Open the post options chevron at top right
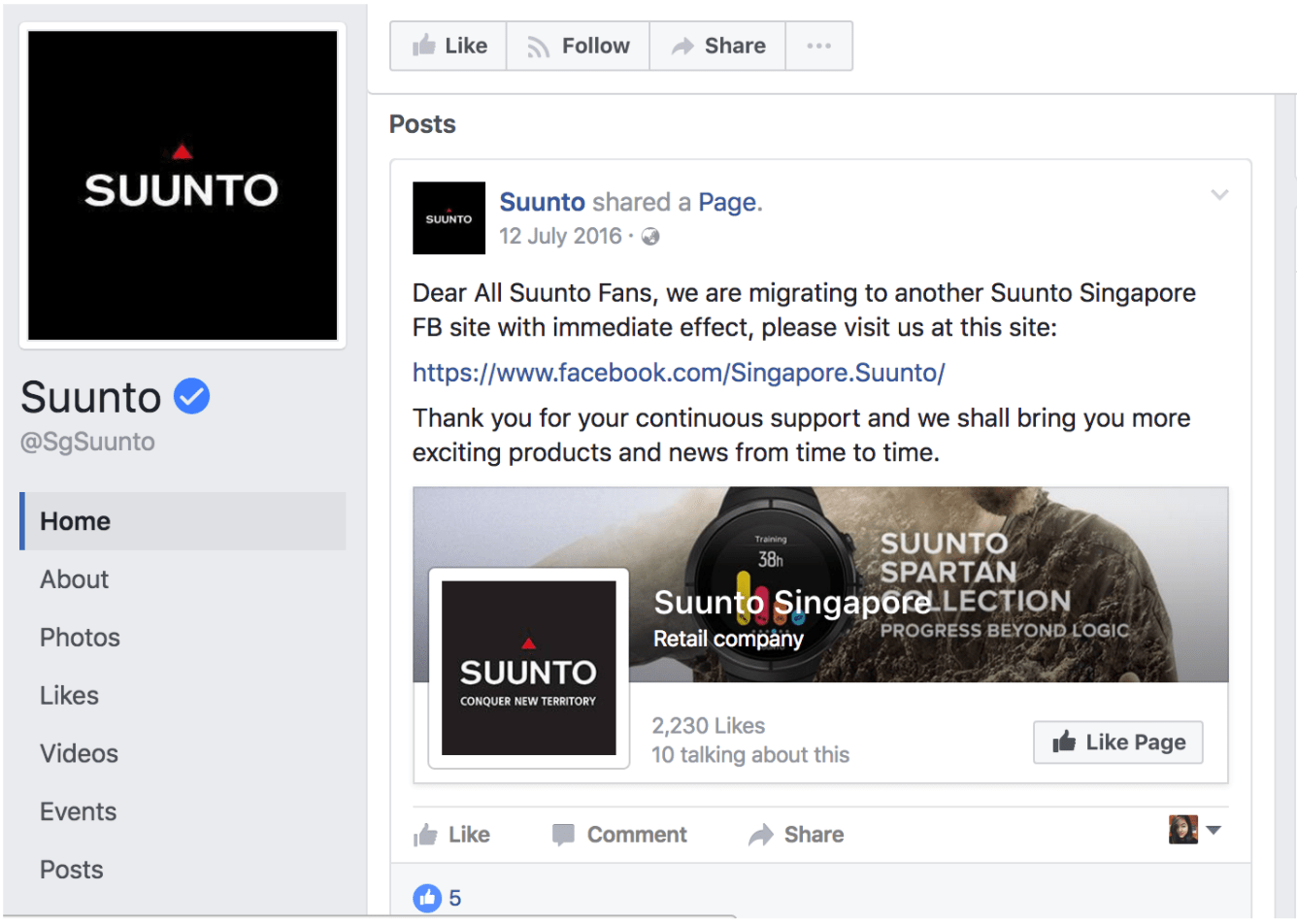This screenshot has width=1297, height=924. tap(1219, 194)
